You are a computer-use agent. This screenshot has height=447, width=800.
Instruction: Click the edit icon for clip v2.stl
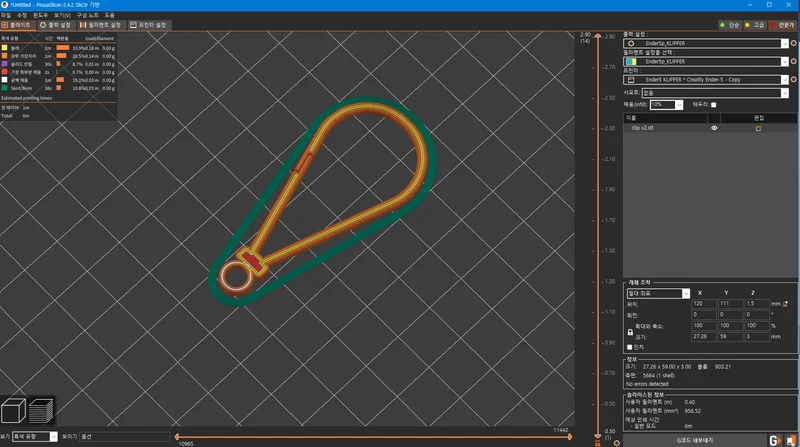tap(759, 128)
